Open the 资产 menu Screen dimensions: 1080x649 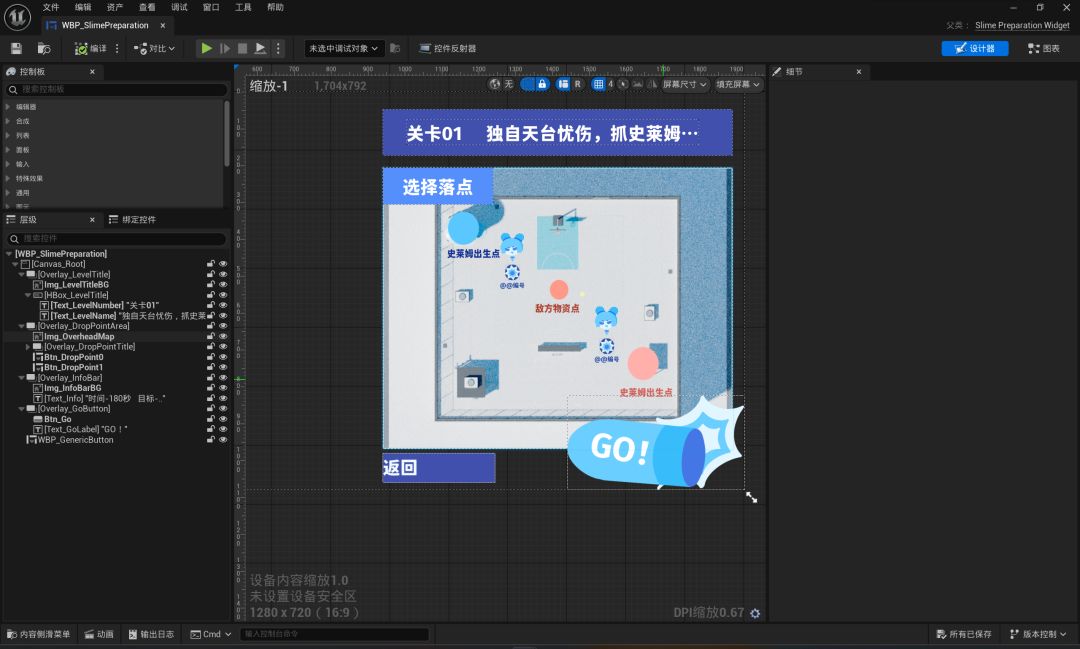pyautogui.click(x=115, y=7)
